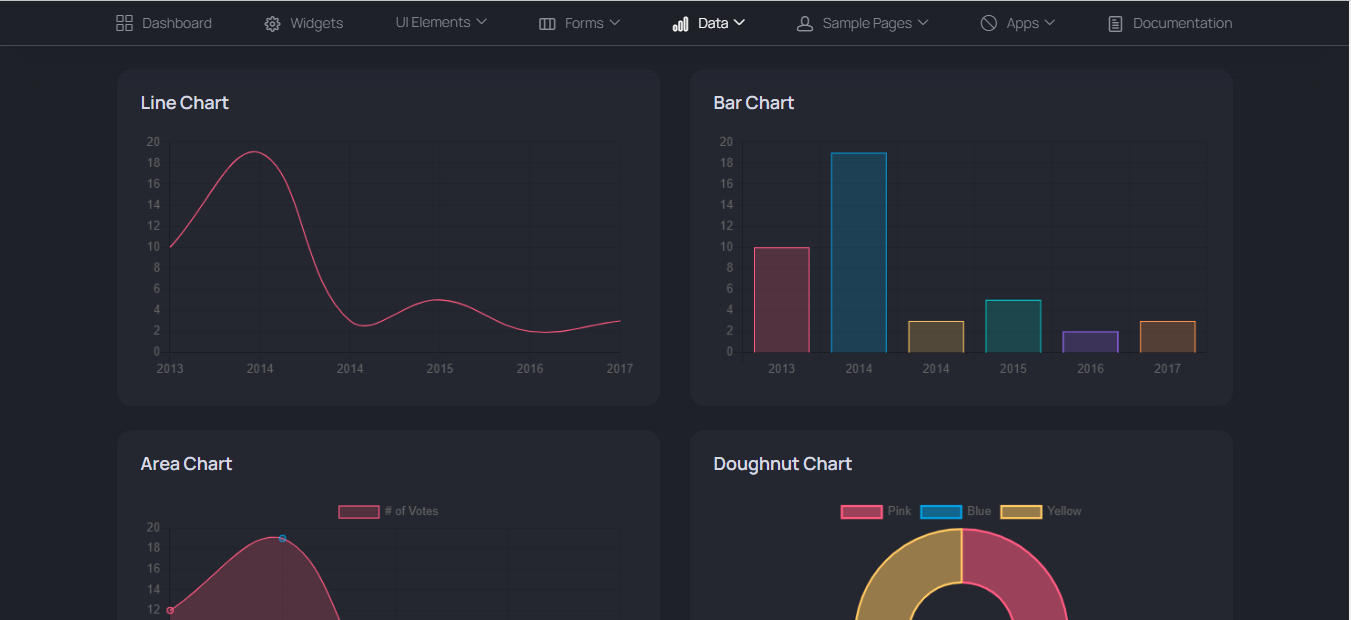The height and width of the screenshot is (620, 1351).
Task: Toggle '# of Votes' area chart legend
Action: 388,511
